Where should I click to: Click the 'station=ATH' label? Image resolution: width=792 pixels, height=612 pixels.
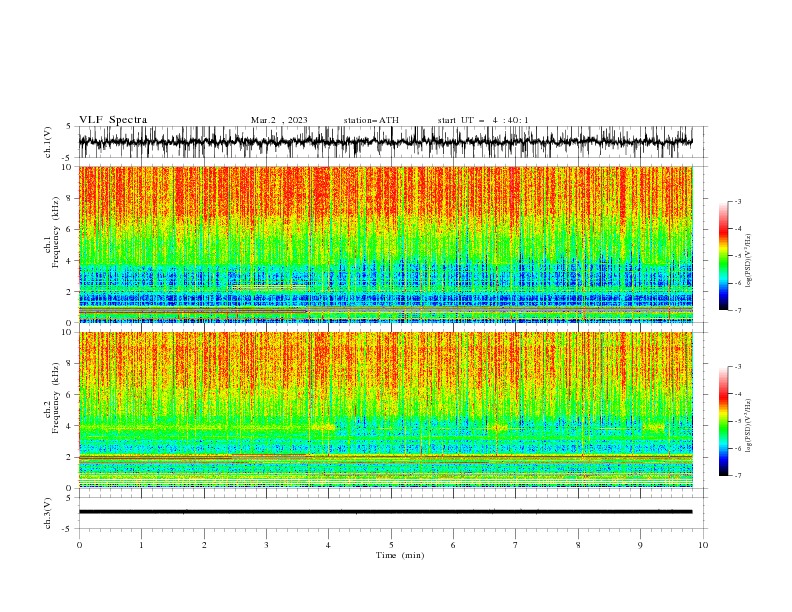tap(371, 120)
